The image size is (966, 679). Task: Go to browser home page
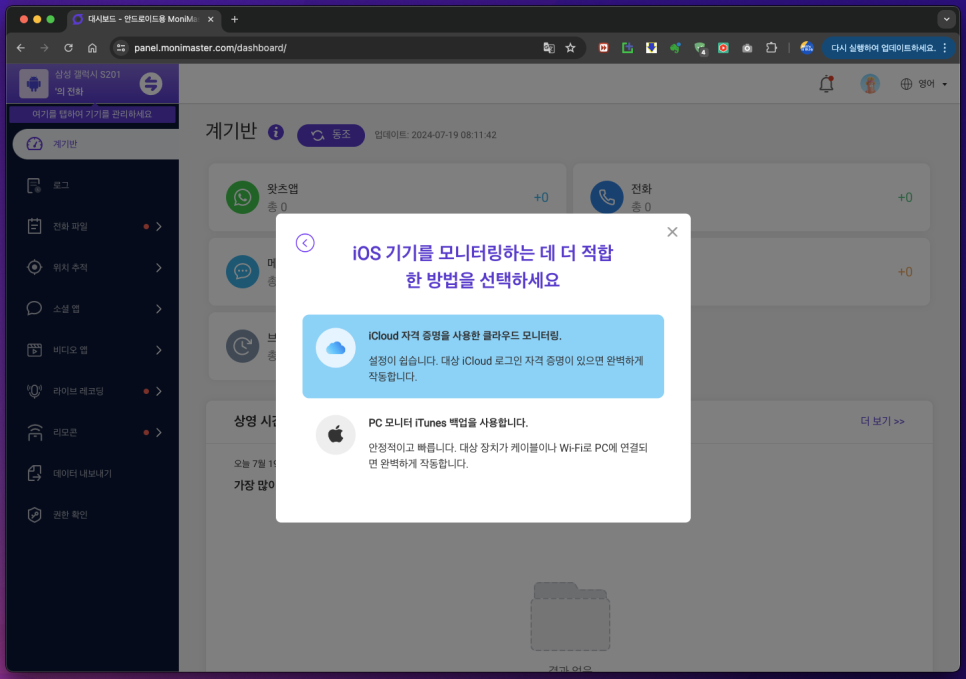92,48
